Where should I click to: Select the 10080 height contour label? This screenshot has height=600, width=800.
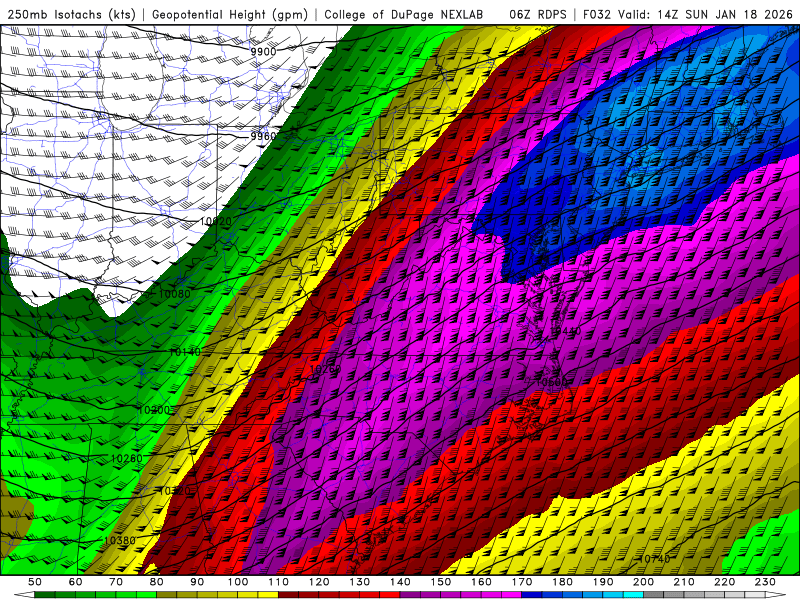click(174, 294)
